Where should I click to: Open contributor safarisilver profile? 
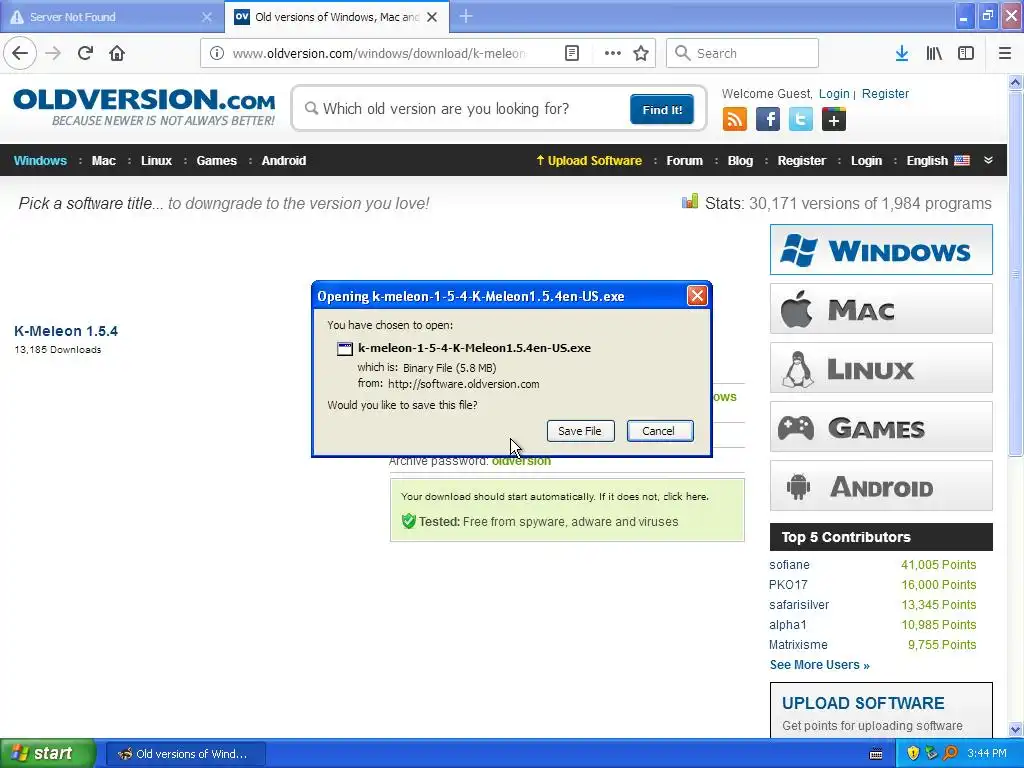pos(799,605)
